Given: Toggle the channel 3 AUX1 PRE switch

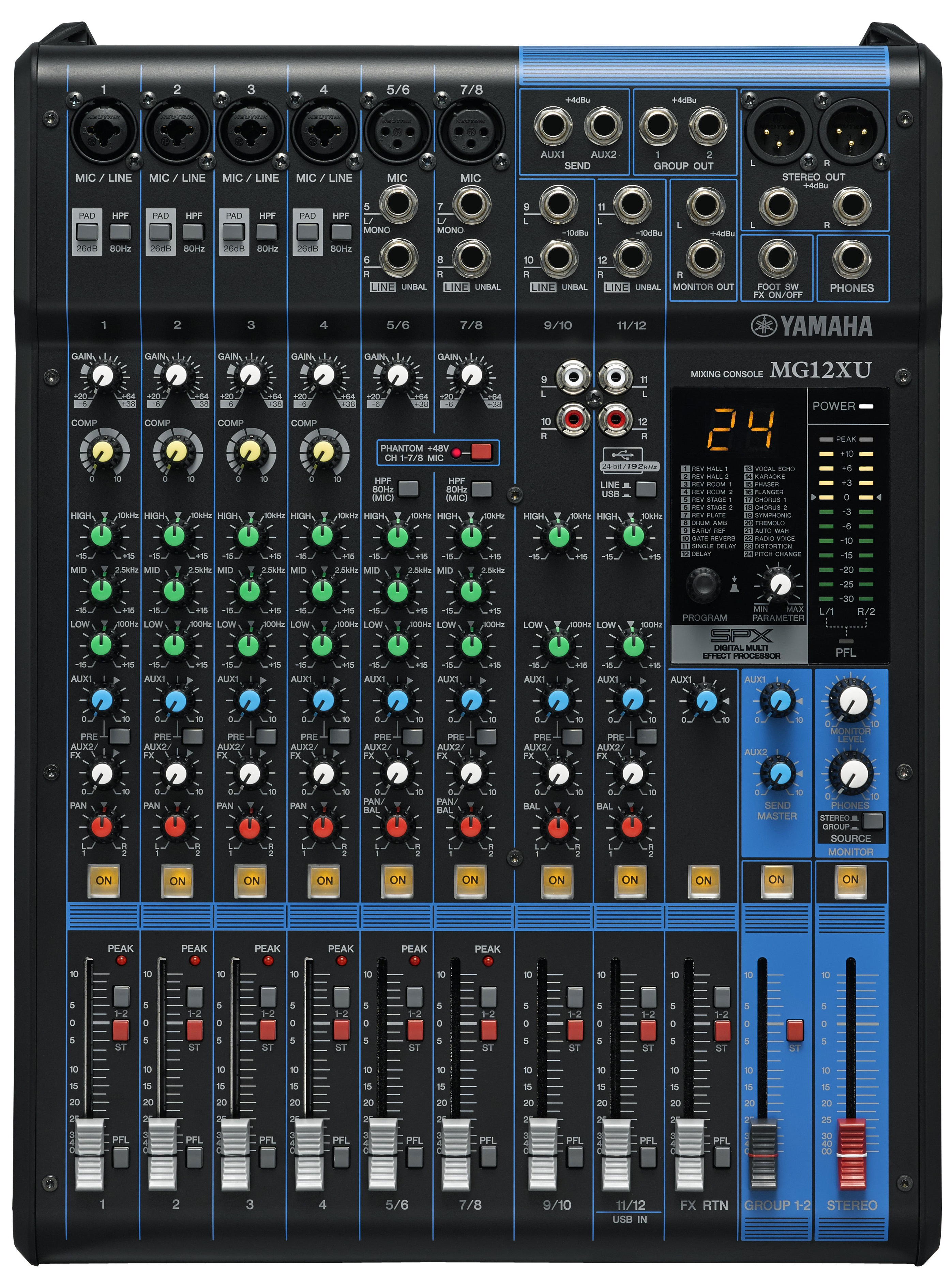Looking at the screenshot, I should tap(266, 736).
